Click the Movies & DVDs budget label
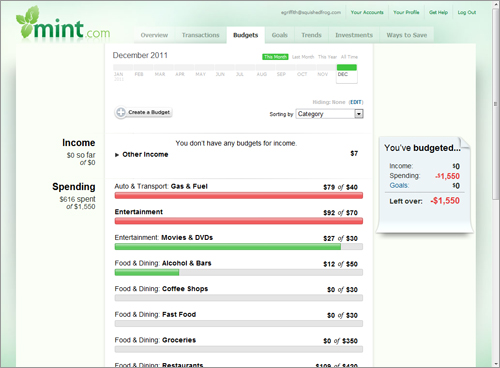This screenshot has width=500, height=368. tap(164, 238)
